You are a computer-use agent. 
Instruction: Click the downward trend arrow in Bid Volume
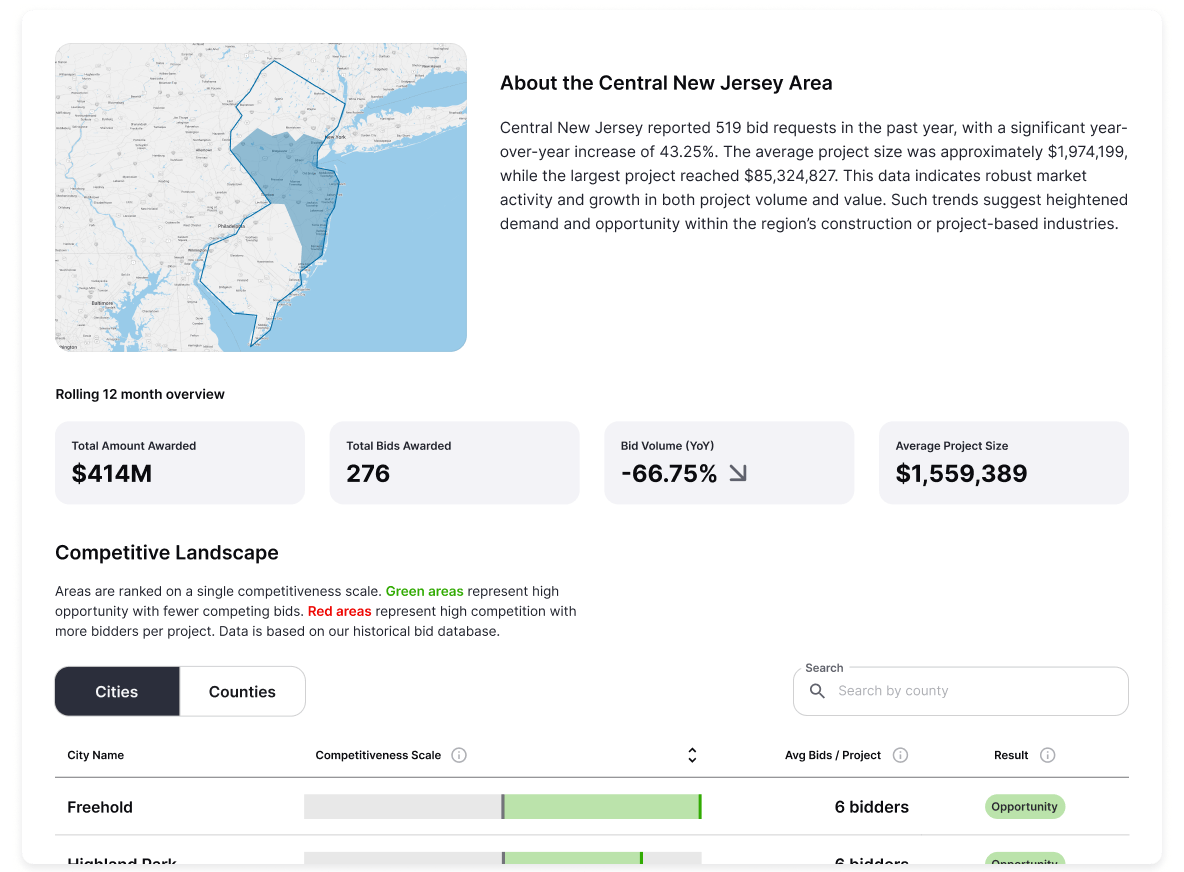click(x=738, y=474)
